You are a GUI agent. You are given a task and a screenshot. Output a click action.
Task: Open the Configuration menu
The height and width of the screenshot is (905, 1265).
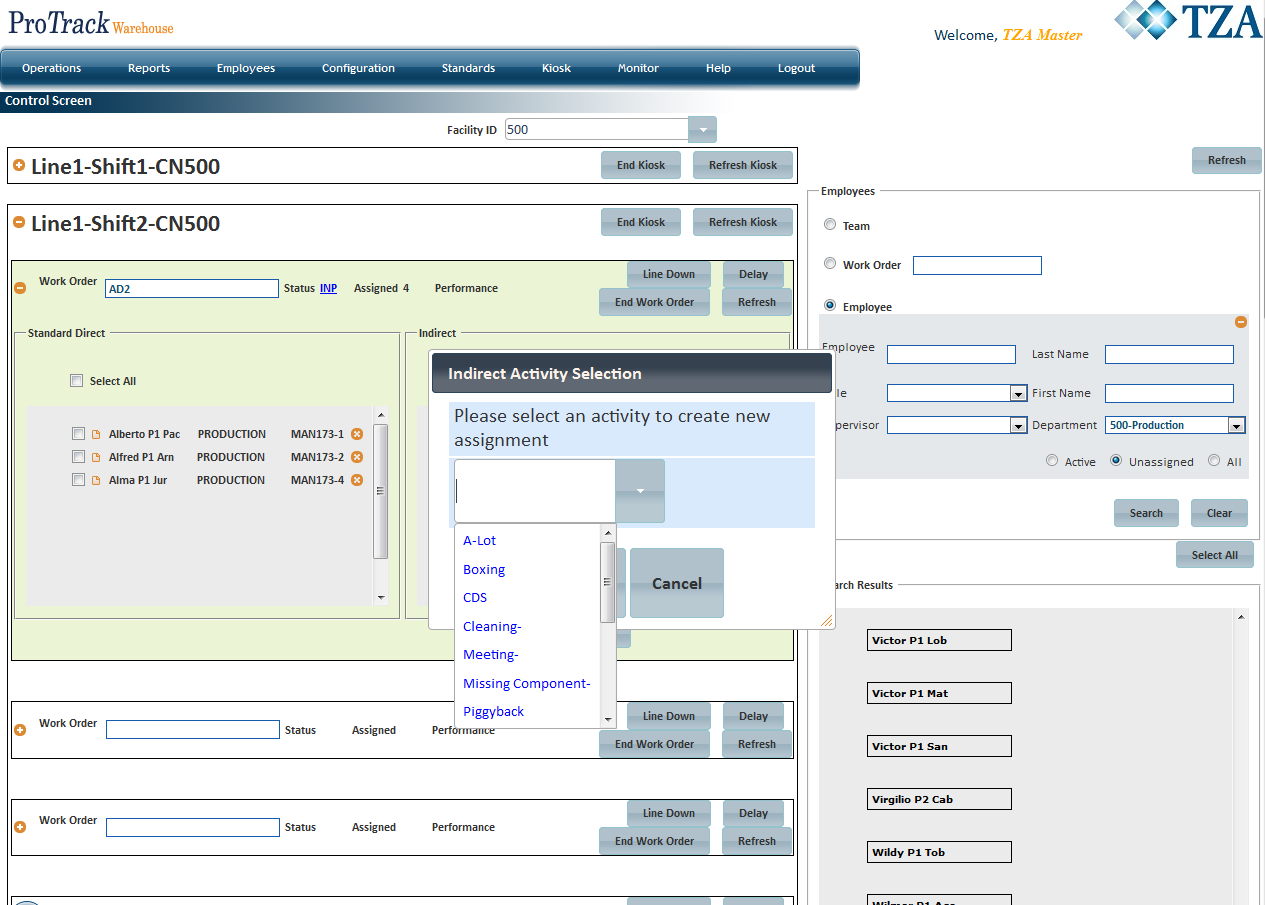click(358, 68)
